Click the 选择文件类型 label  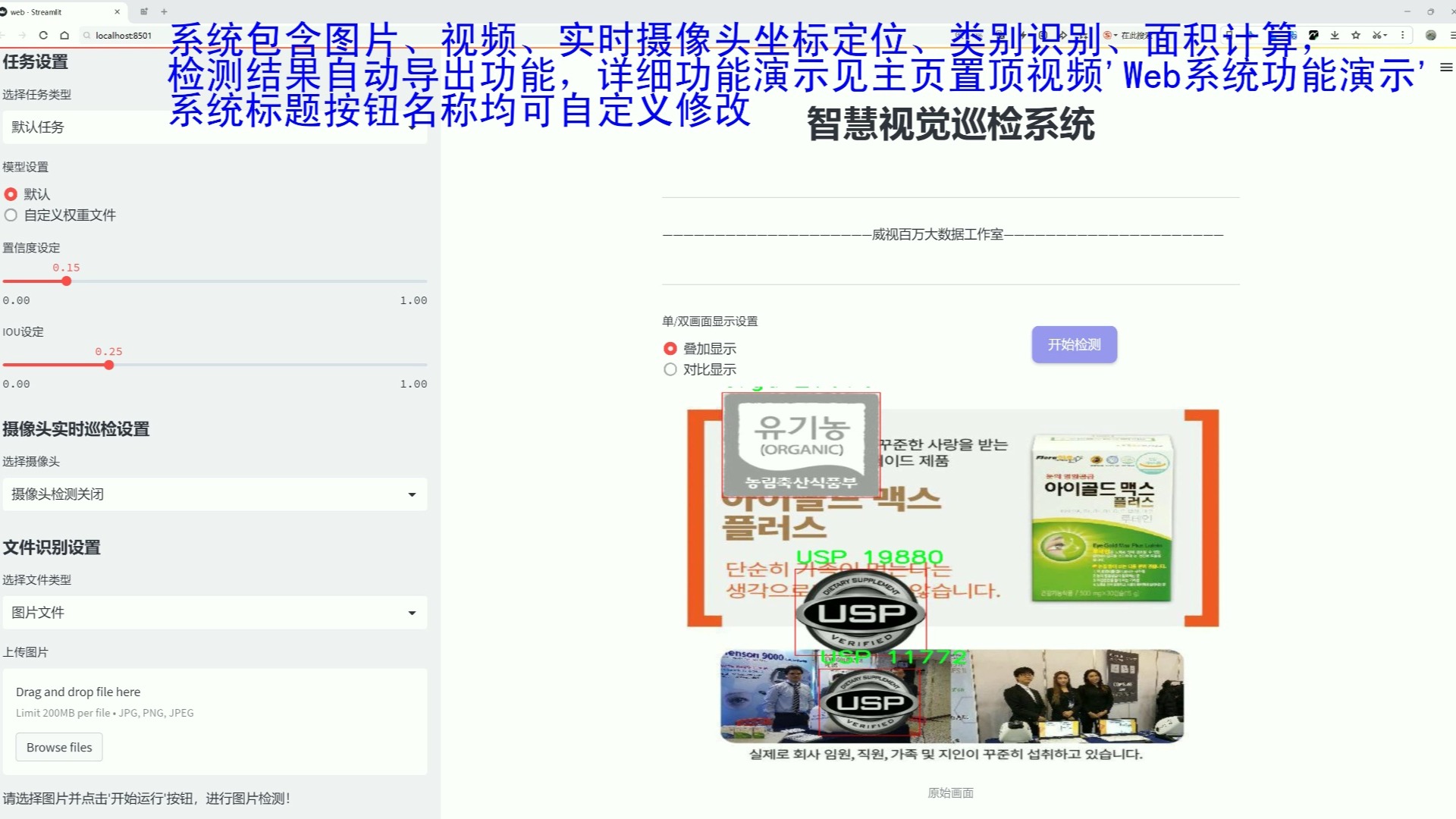[x=36, y=580]
